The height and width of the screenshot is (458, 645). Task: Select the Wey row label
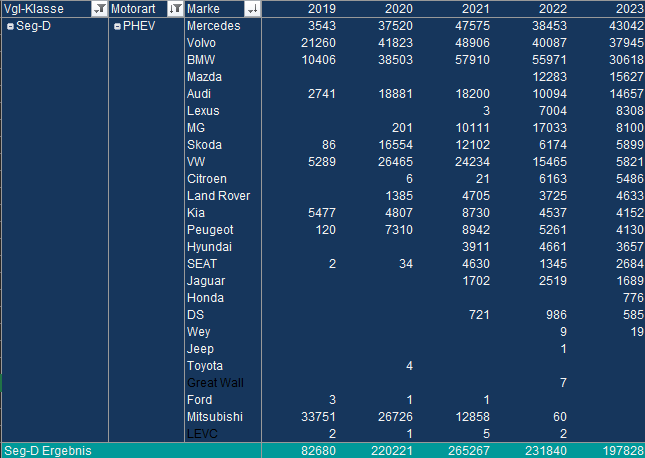(x=199, y=332)
